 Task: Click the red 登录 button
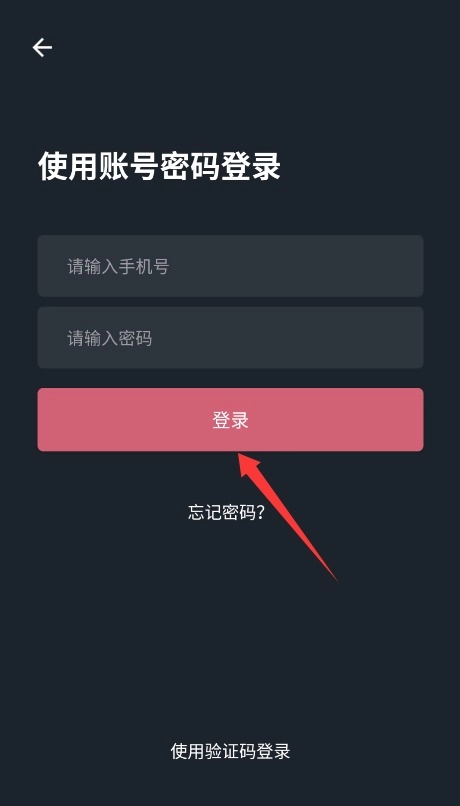pyautogui.click(x=230, y=420)
